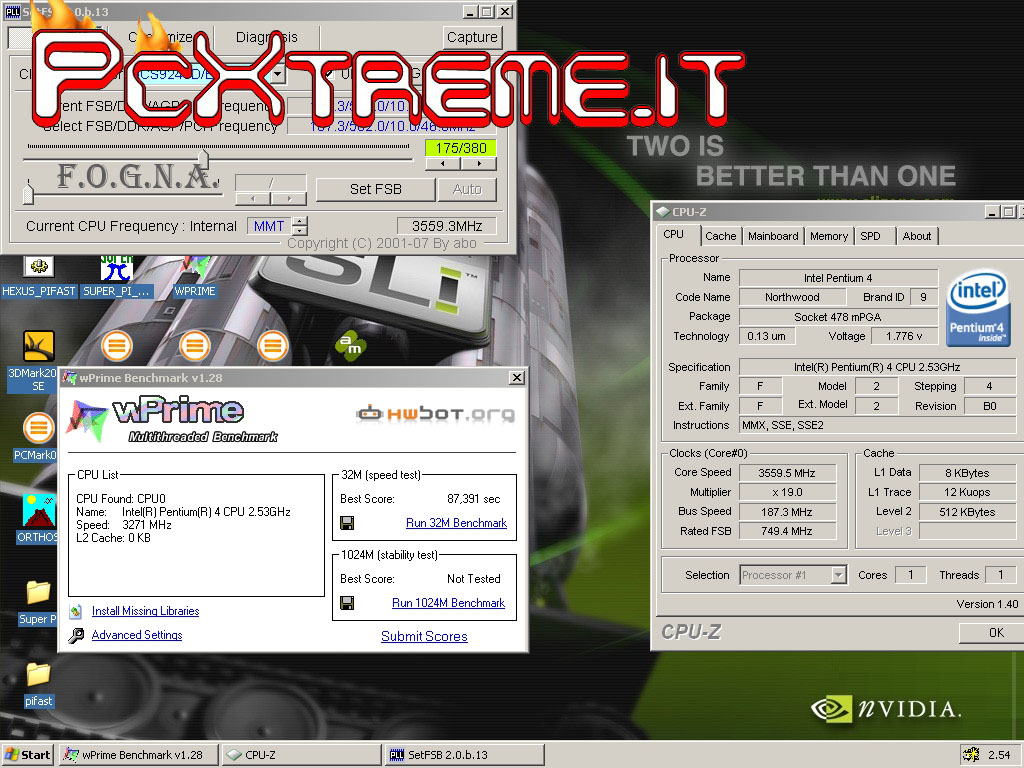Click the right arrow under 175/380 field

pos(479,164)
